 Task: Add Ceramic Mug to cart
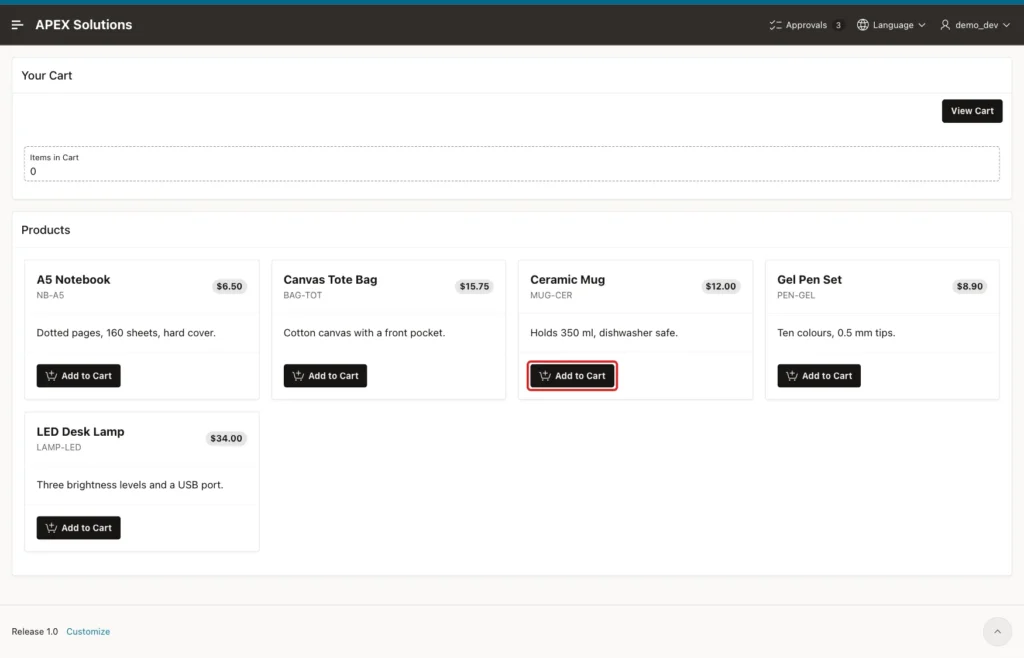(x=572, y=375)
